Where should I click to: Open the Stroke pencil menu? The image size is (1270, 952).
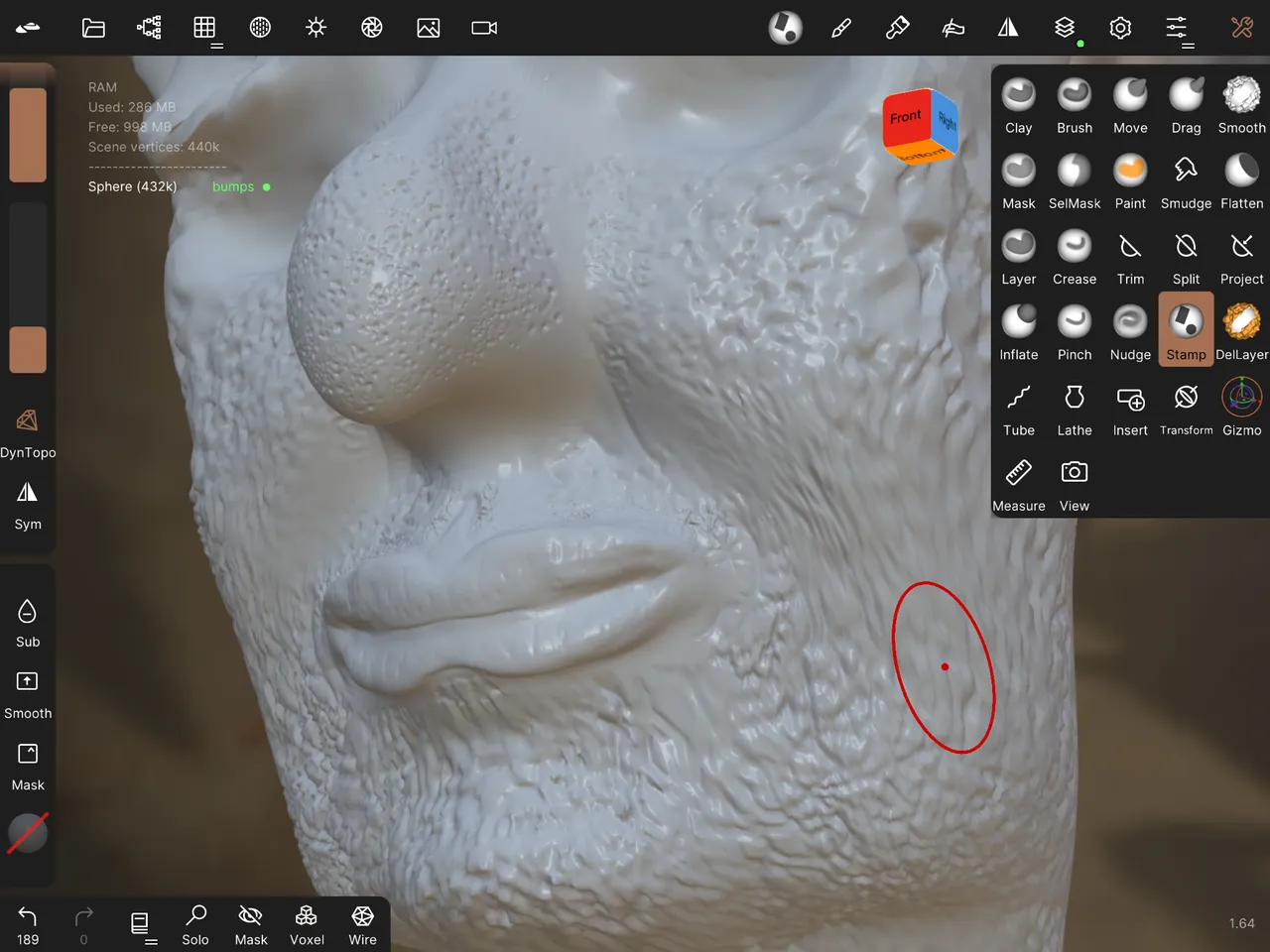click(x=841, y=28)
